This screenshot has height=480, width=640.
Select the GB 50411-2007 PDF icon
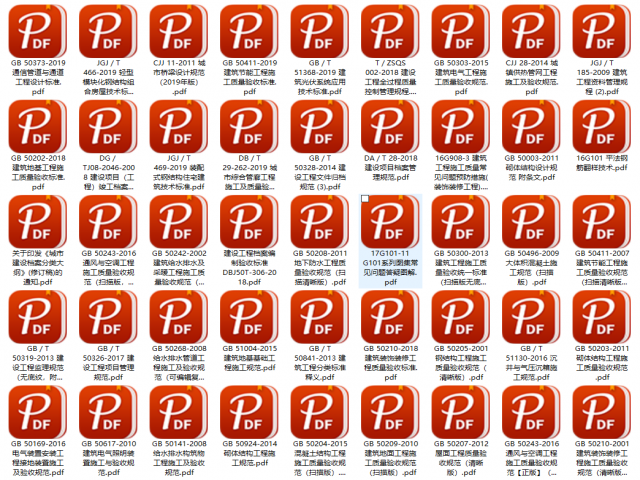coord(602,222)
